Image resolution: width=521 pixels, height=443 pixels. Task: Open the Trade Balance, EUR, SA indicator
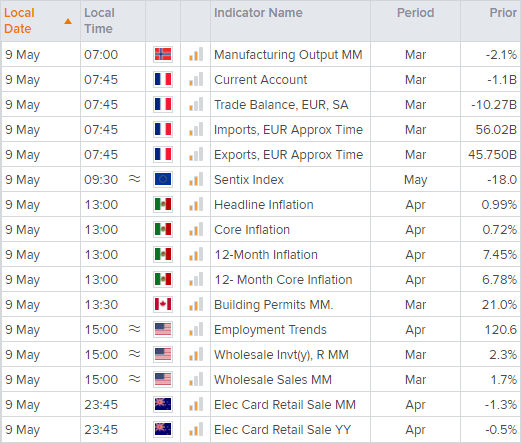click(281, 105)
